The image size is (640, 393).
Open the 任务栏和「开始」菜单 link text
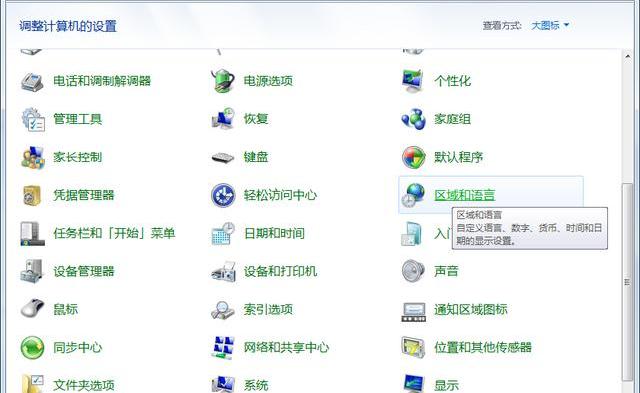[114, 233]
